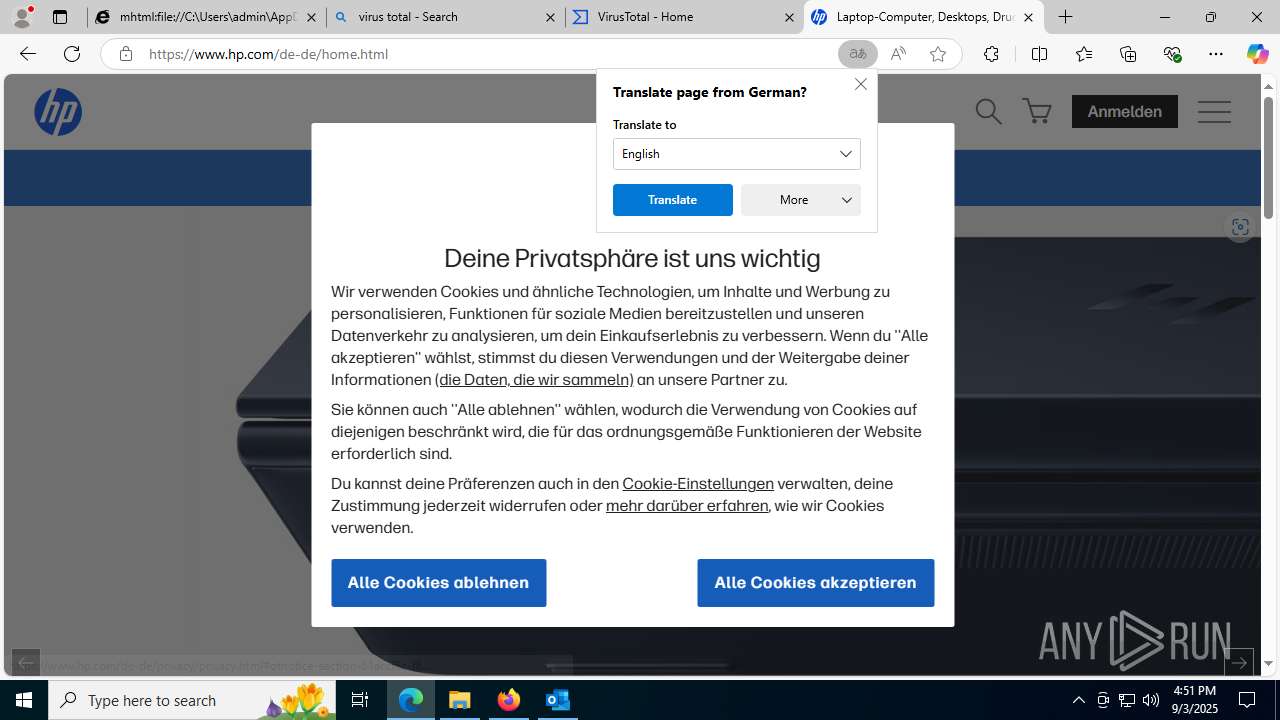Open Firefox from the taskbar
Screen dimensions: 1280x720
[509, 700]
